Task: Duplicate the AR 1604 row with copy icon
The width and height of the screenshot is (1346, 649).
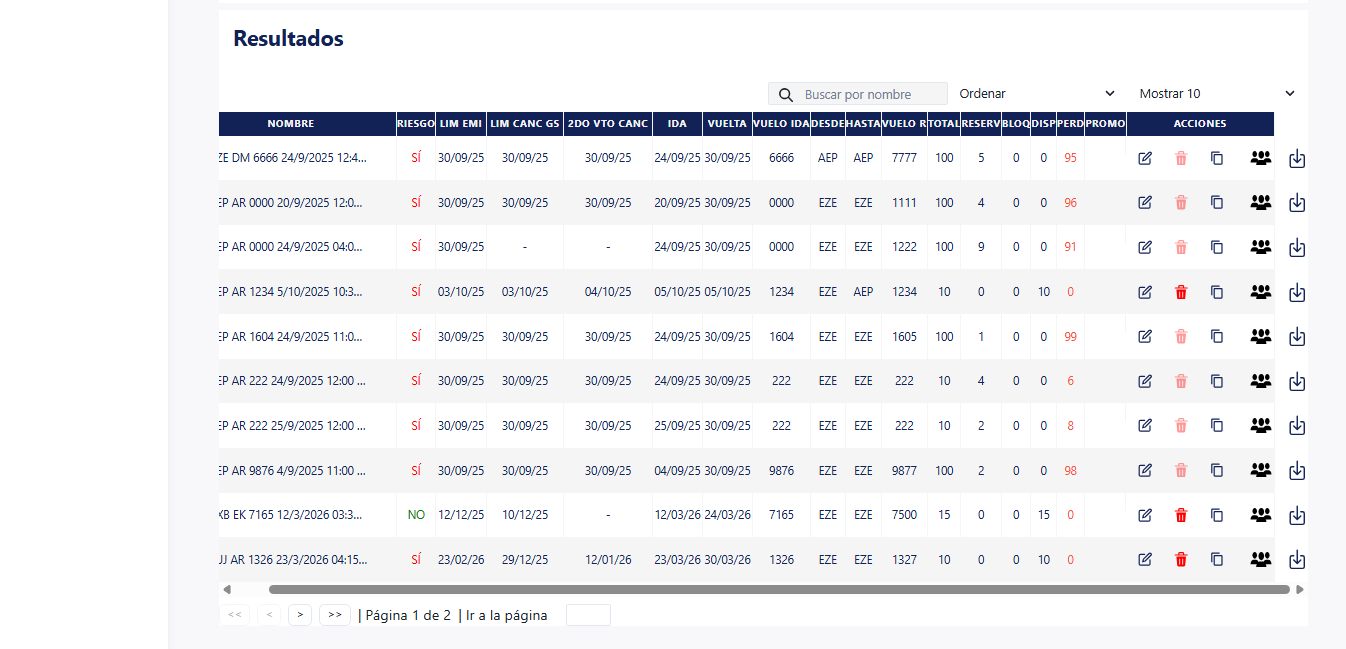Action: pos(1217,336)
